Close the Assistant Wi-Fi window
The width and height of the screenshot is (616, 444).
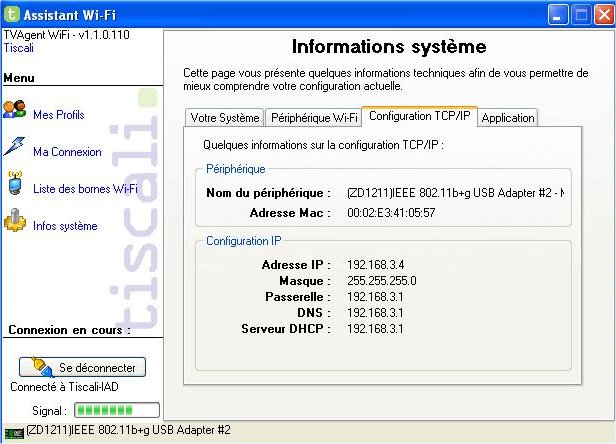pyautogui.click(x=604, y=15)
